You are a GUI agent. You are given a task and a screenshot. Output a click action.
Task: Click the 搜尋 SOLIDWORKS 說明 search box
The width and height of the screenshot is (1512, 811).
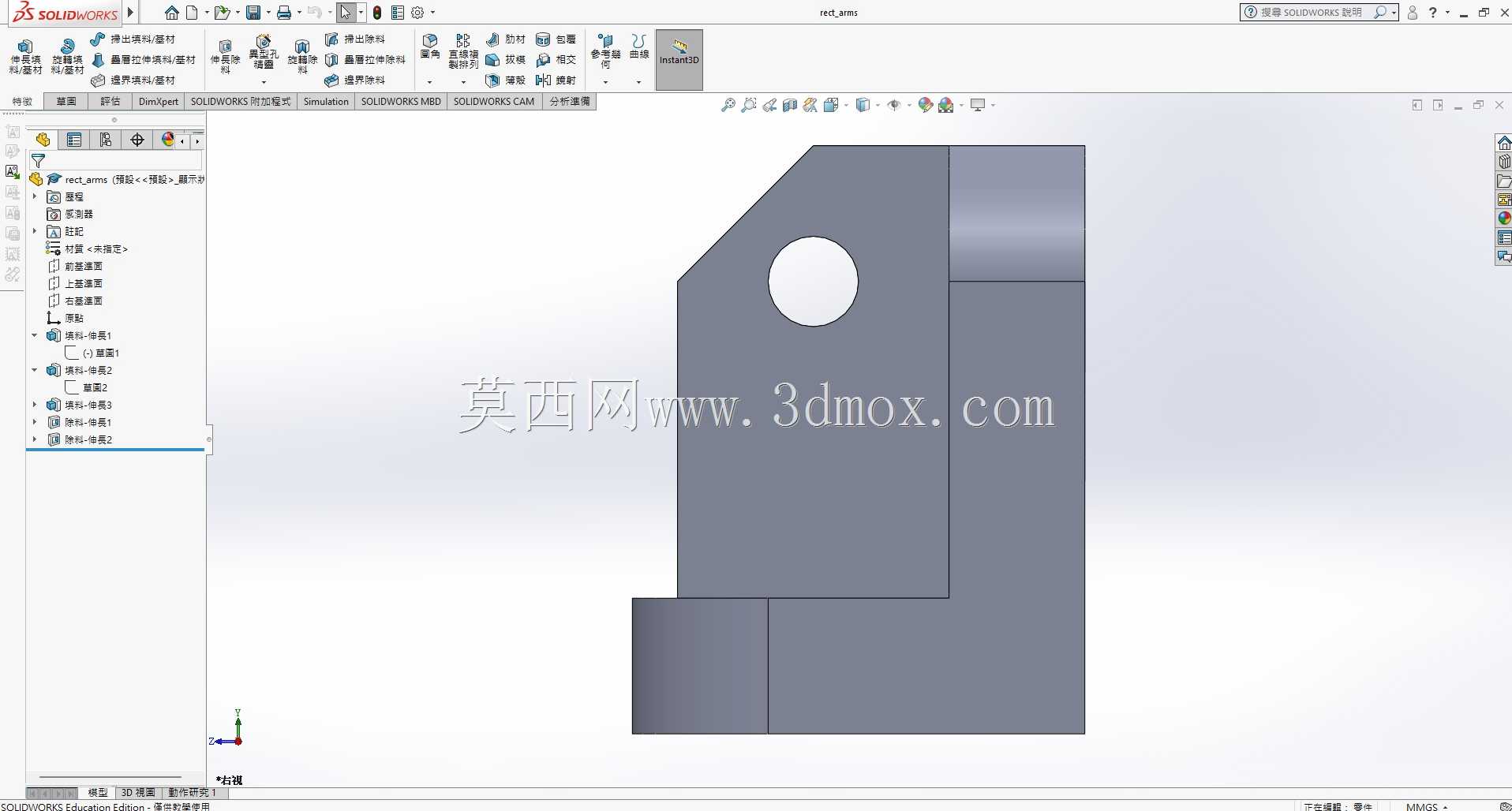pos(1319,13)
